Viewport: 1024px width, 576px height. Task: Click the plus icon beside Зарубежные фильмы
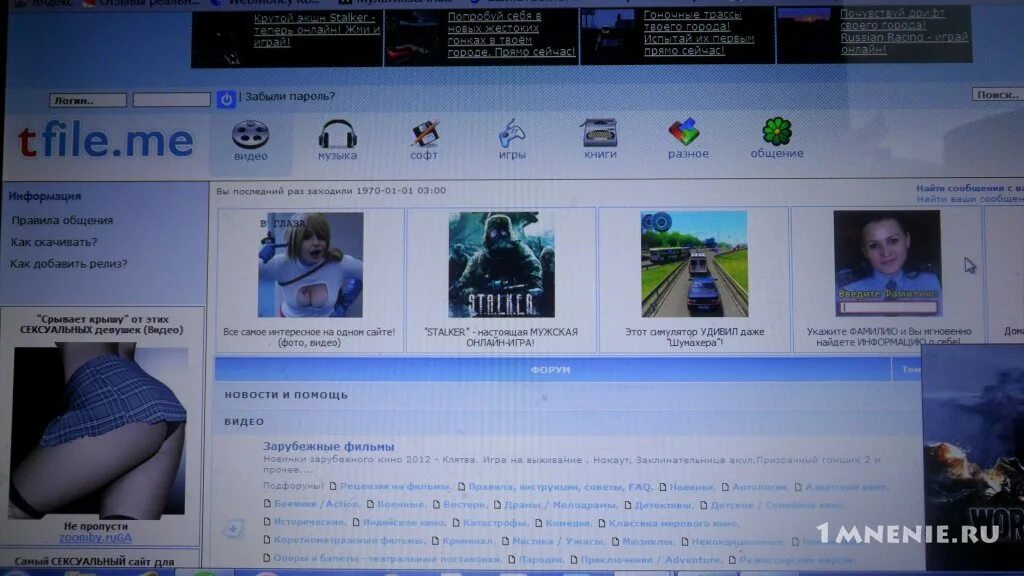[x=233, y=529]
